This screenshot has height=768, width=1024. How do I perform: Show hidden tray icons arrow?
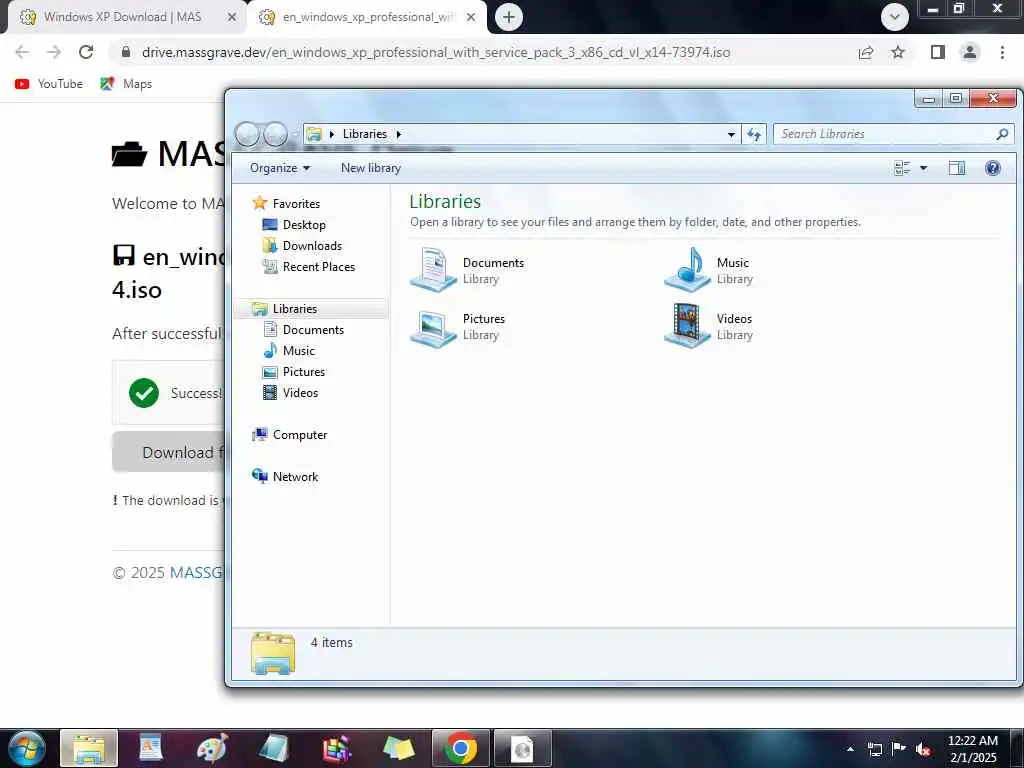point(850,749)
